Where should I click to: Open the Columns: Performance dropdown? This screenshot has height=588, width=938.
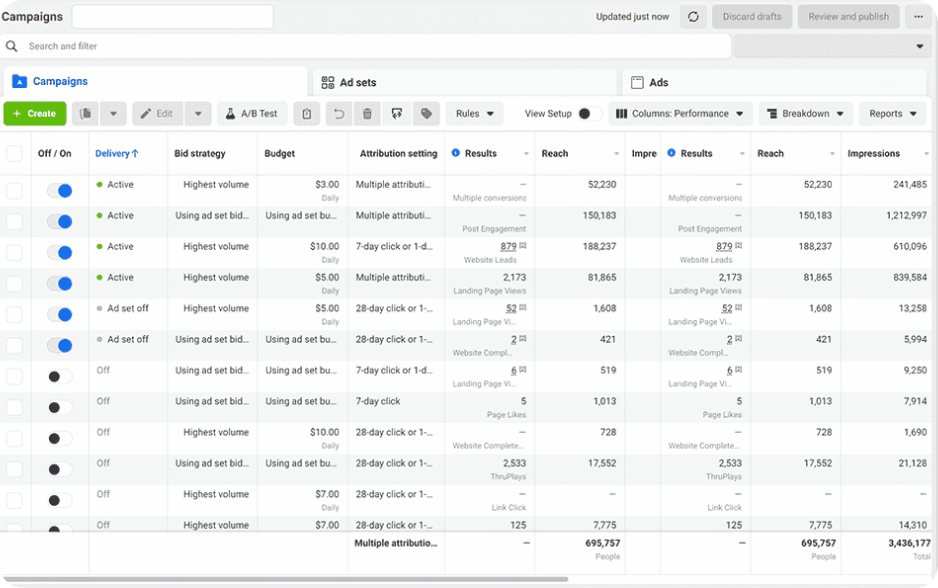(x=680, y=114)
